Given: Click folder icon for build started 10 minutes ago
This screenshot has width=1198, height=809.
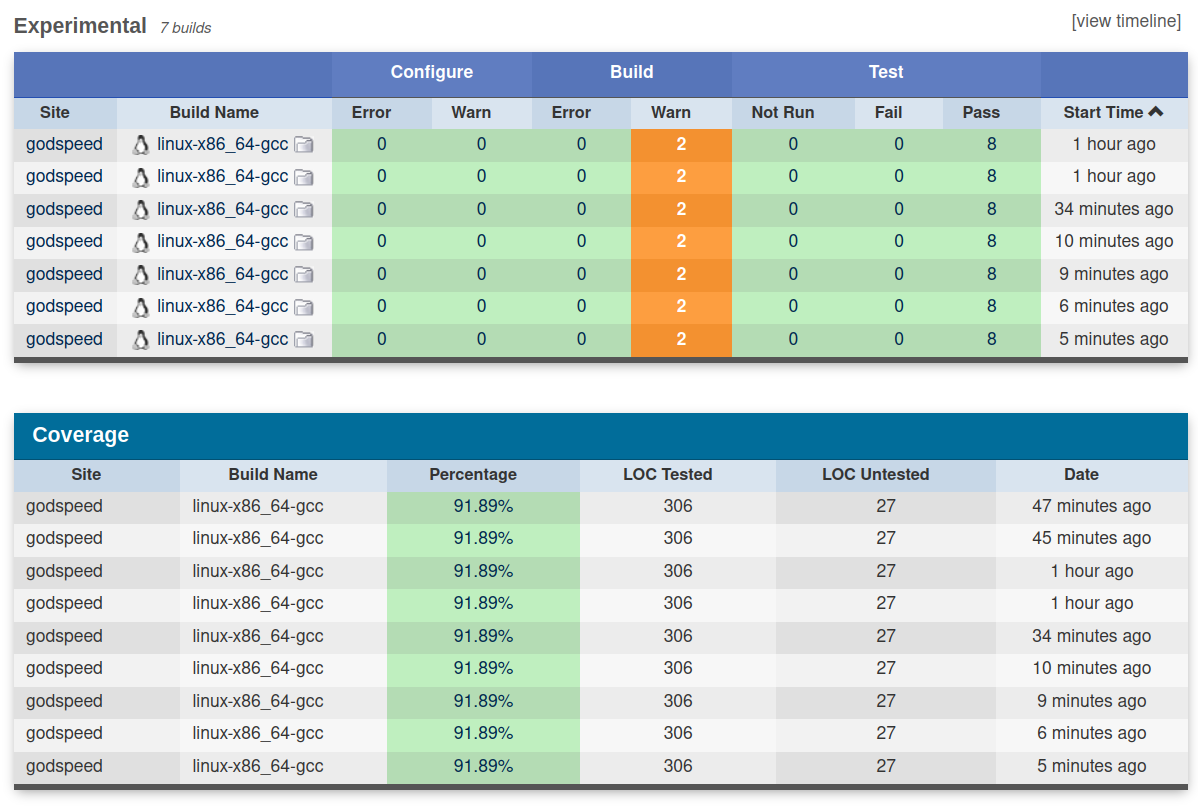Looking at the screenshot, I should (303, 242).
